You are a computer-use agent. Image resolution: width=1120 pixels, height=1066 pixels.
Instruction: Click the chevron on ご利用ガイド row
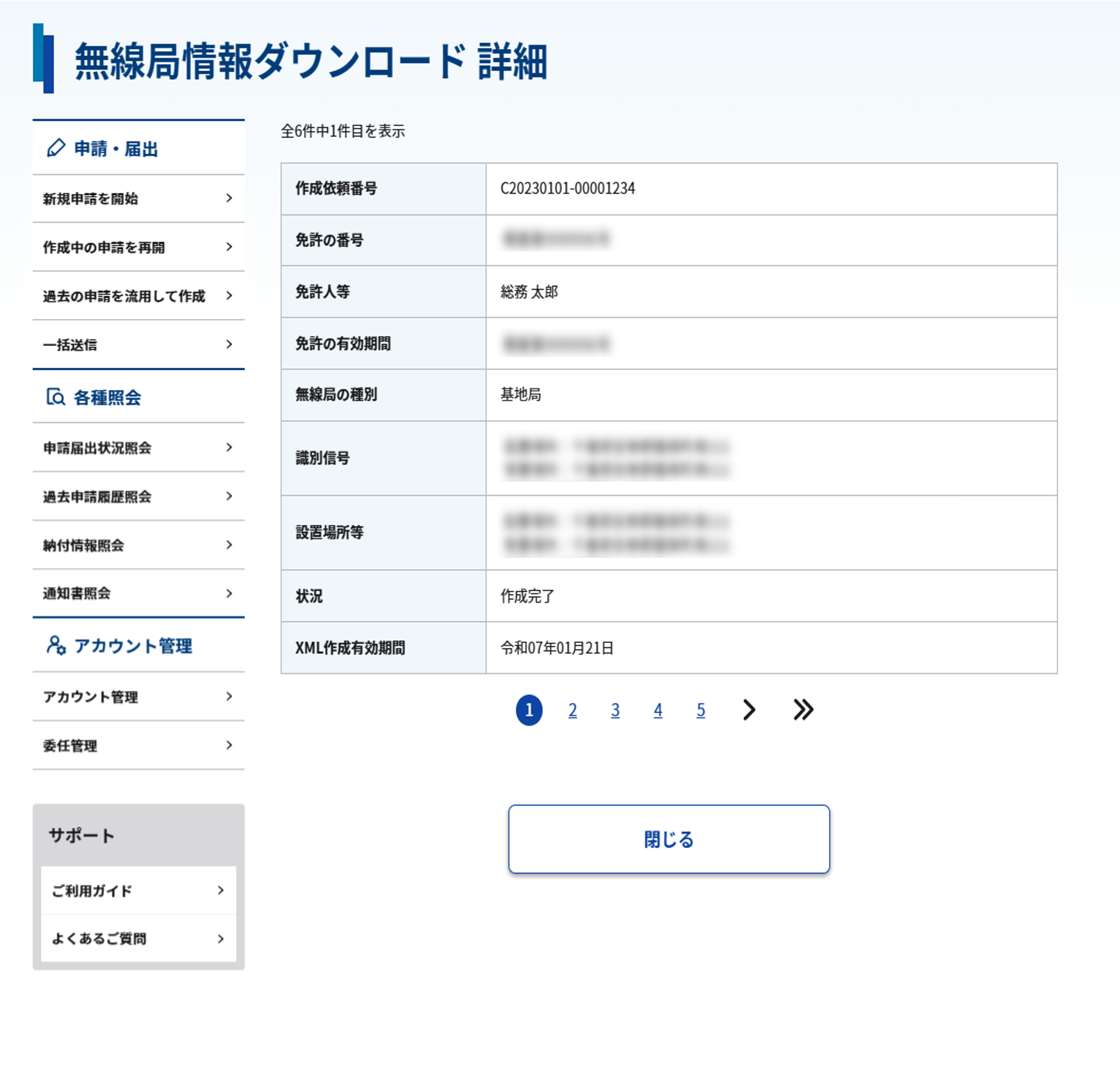pyautogui.click(x=221, y=890)
